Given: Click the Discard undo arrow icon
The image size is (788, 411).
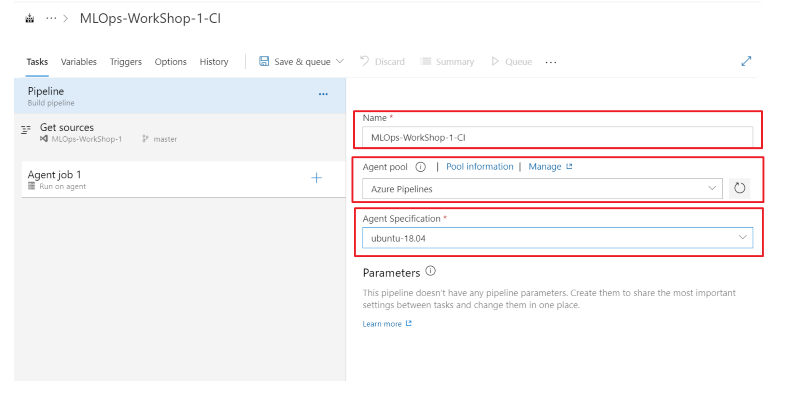Looking at the screenshot, I should pos(364,61).
